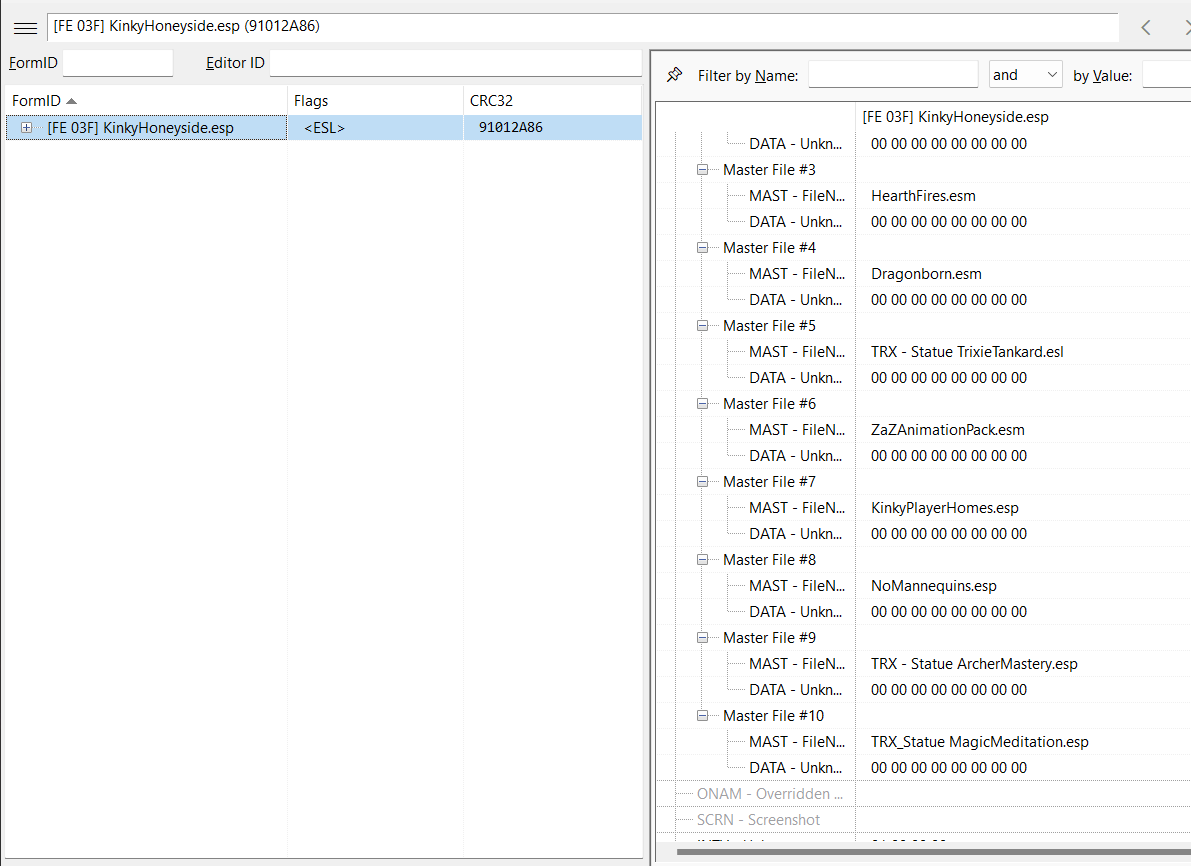This screenshot has height=866, width=1191.
Task: Click the FormID search input field
Action: (117, 63)
